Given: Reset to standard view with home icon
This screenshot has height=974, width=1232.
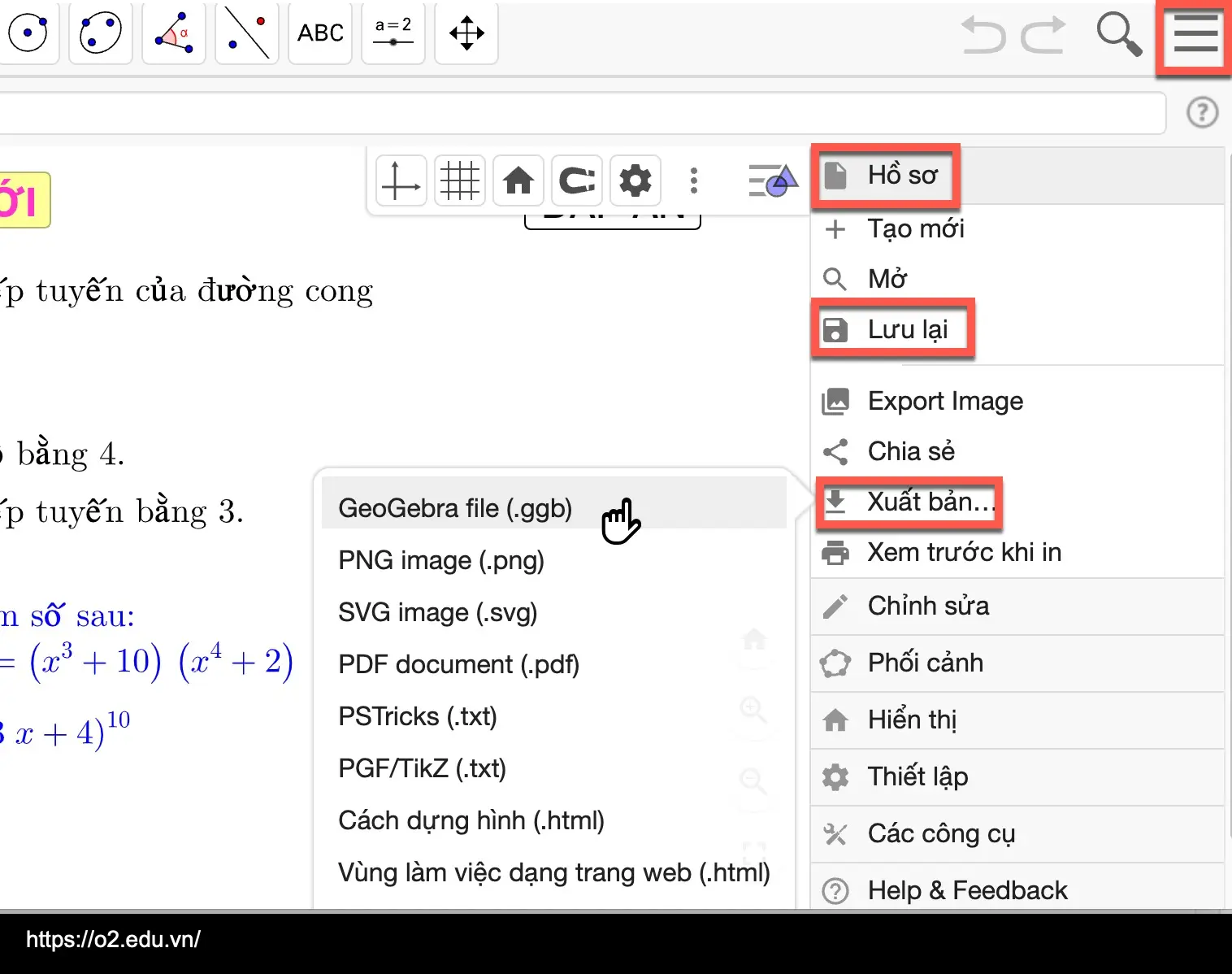Looking at the screenshot, I should pyautogui.click(x=518, y=180).
